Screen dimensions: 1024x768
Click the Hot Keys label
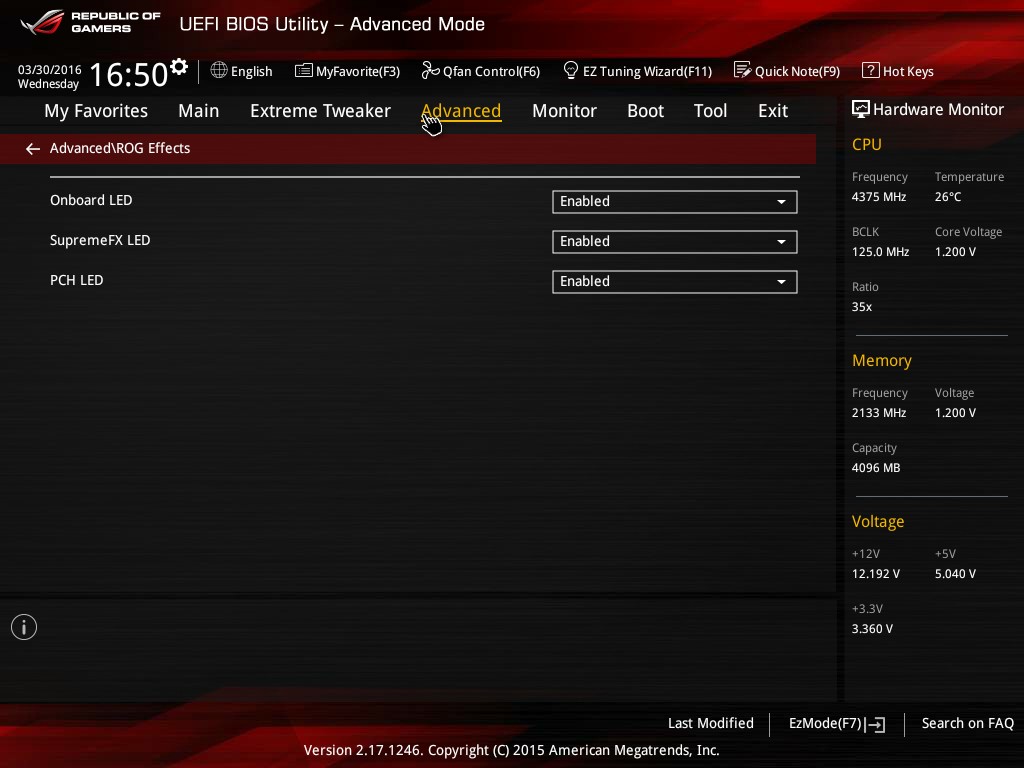[x=908, y=71]
